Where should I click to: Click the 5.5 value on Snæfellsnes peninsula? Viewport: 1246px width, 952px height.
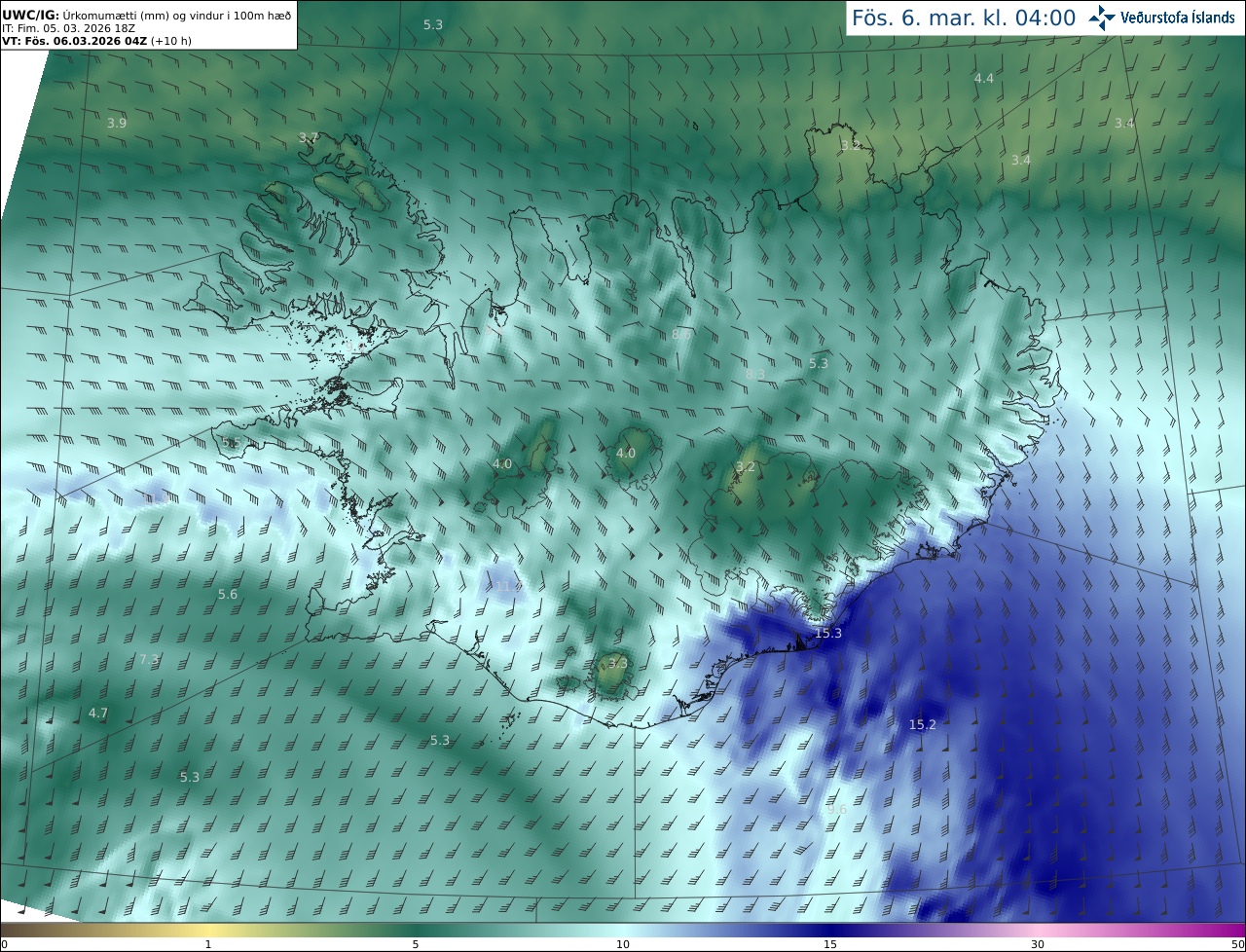pyautogui.click(x=231, y=443)
